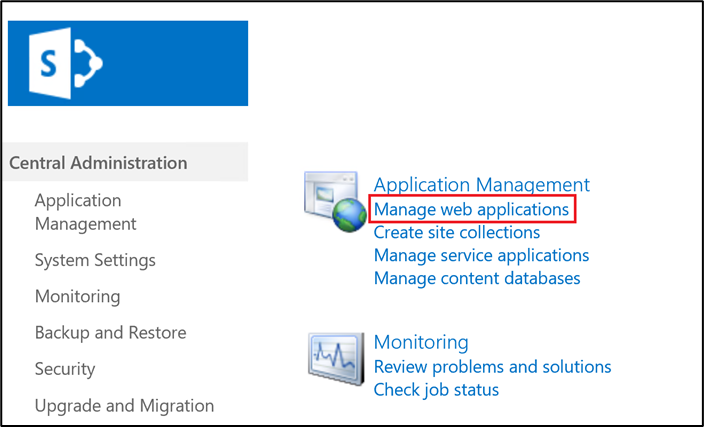704x427 pixels.
Task: Open the Manage content databases link
Action: pyautogui.click(x=476, y=278)
